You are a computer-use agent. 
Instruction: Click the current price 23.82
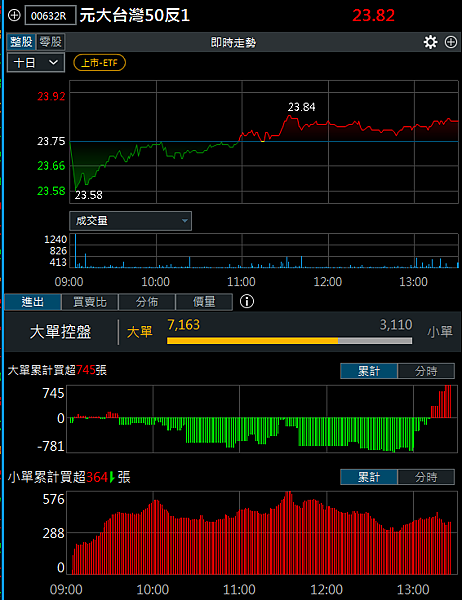(373, 15)
